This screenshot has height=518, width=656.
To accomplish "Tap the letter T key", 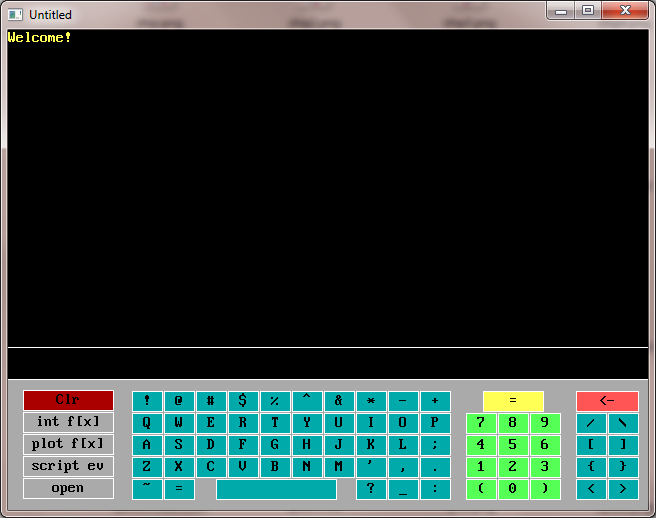I will [x=275, y=423].
